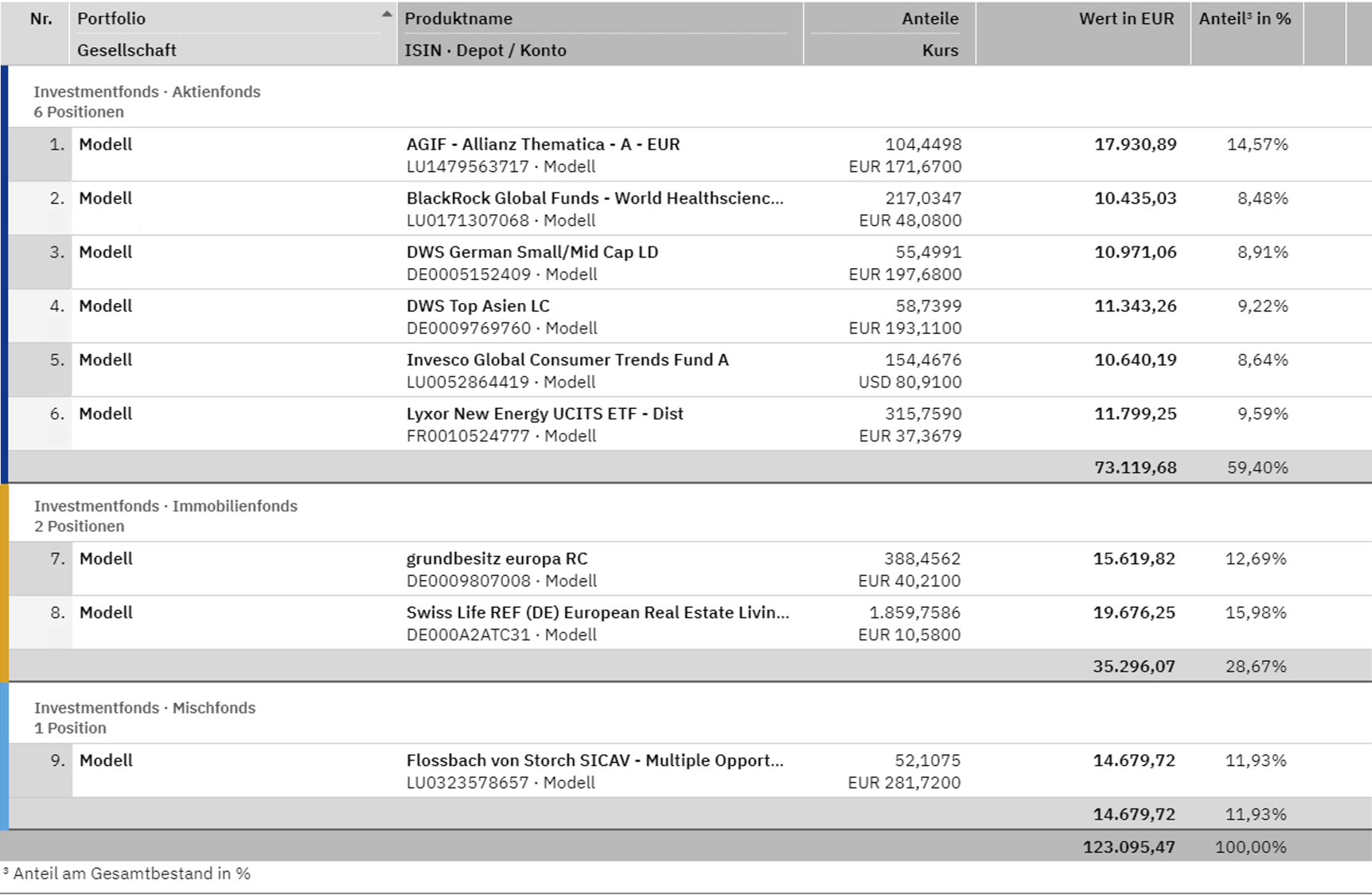Click the Anteil³ in % column header

[1245, 18]
